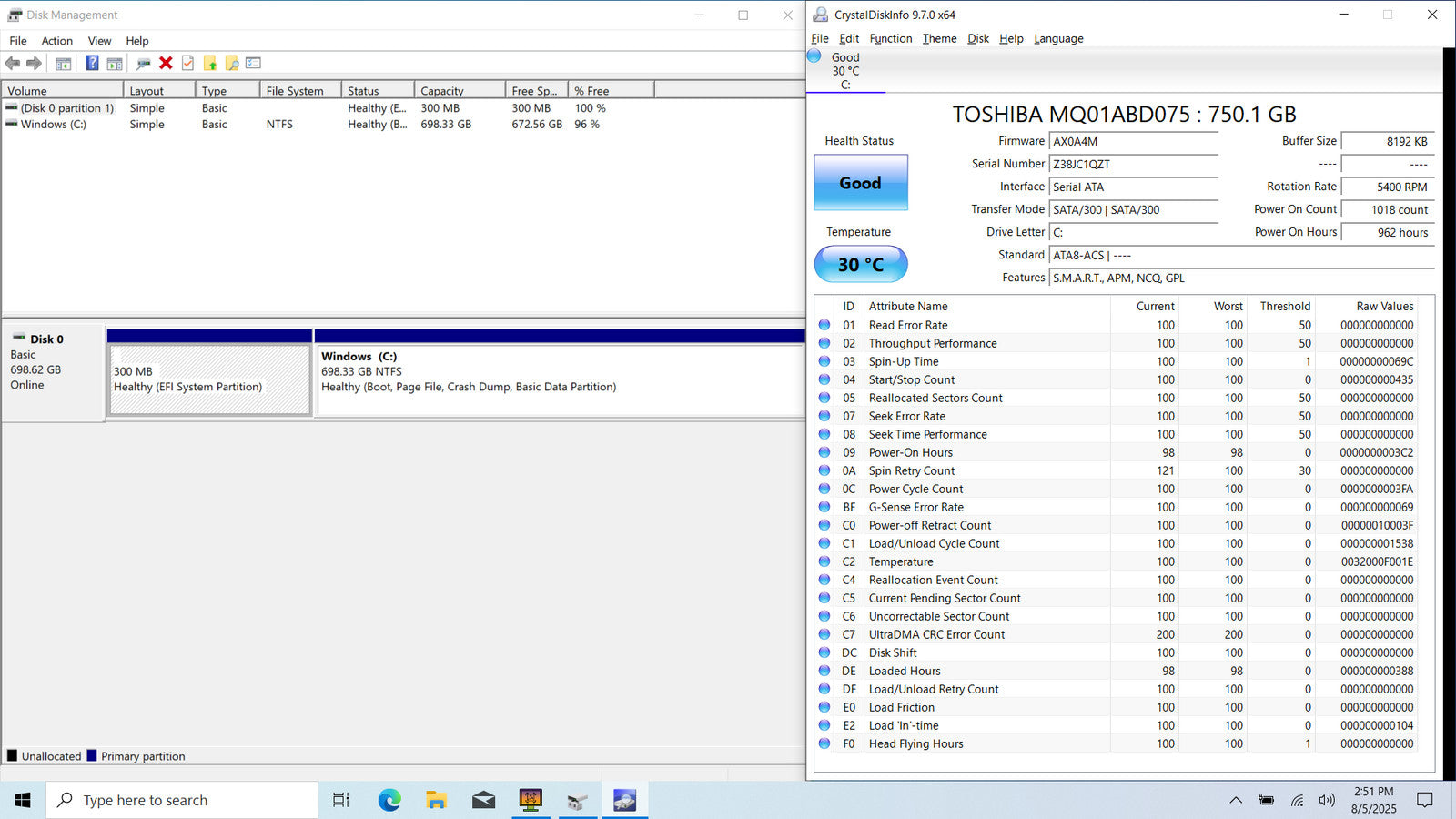Sort by the Capacity column header
This screenshot has height=819, width=1456.
click(460, 91)
